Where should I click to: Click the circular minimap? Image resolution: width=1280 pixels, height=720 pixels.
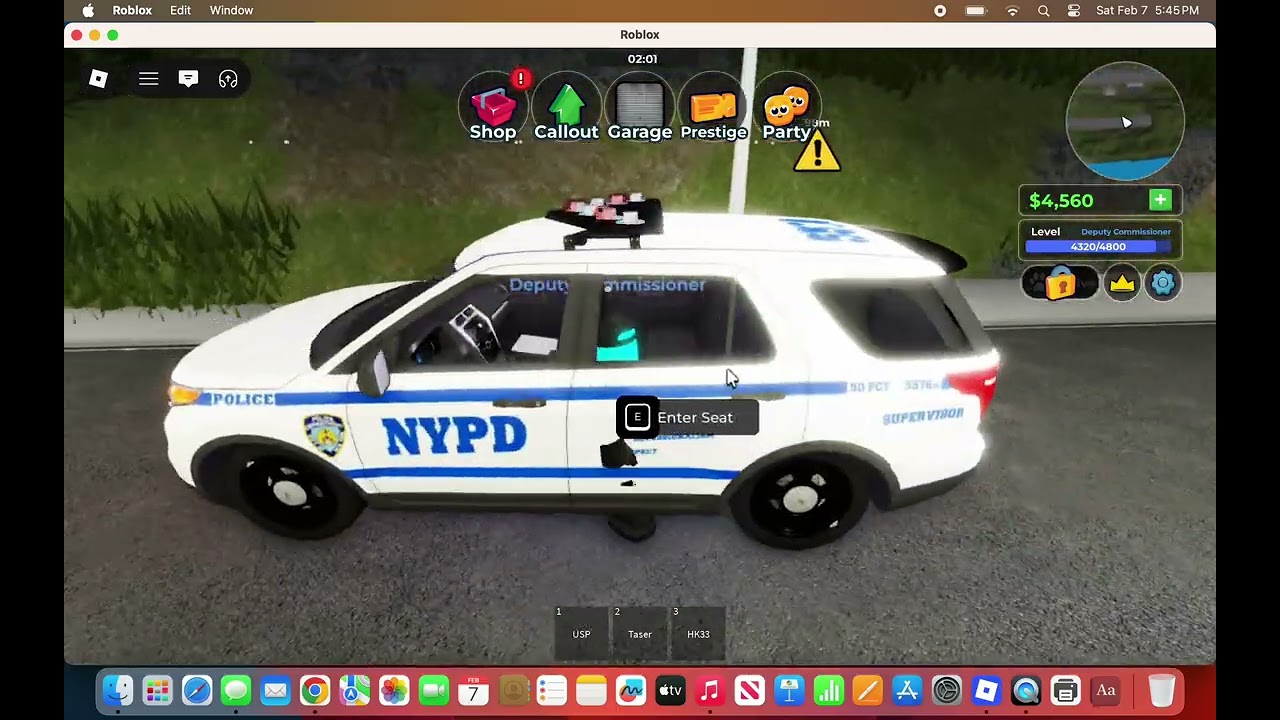1125,122
